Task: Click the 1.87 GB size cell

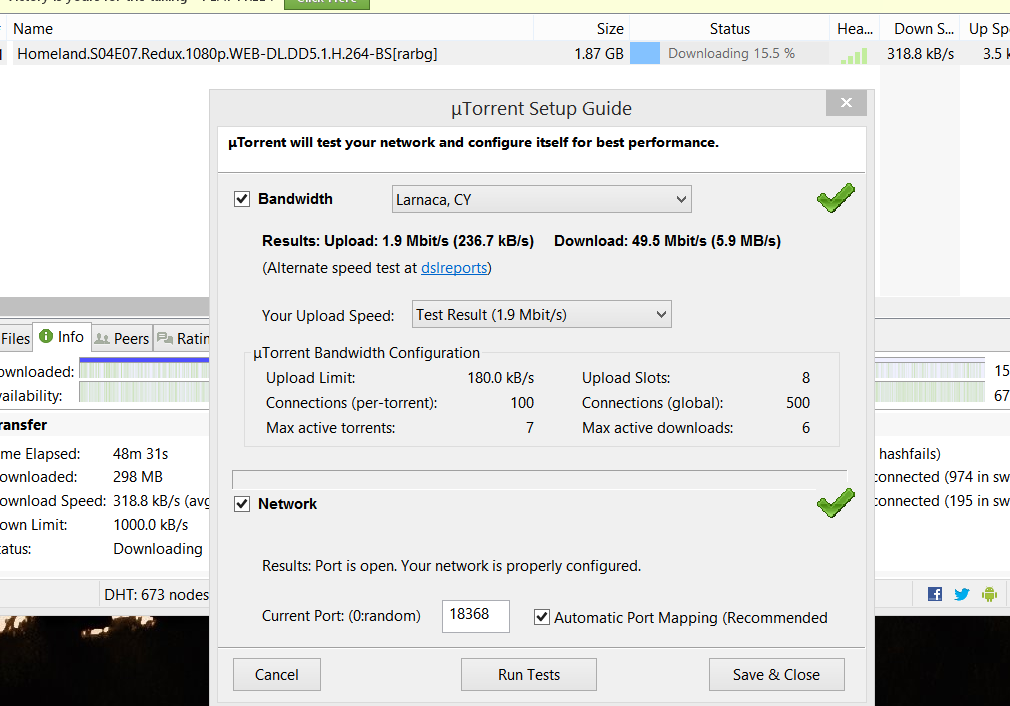Action: (599, 53)
